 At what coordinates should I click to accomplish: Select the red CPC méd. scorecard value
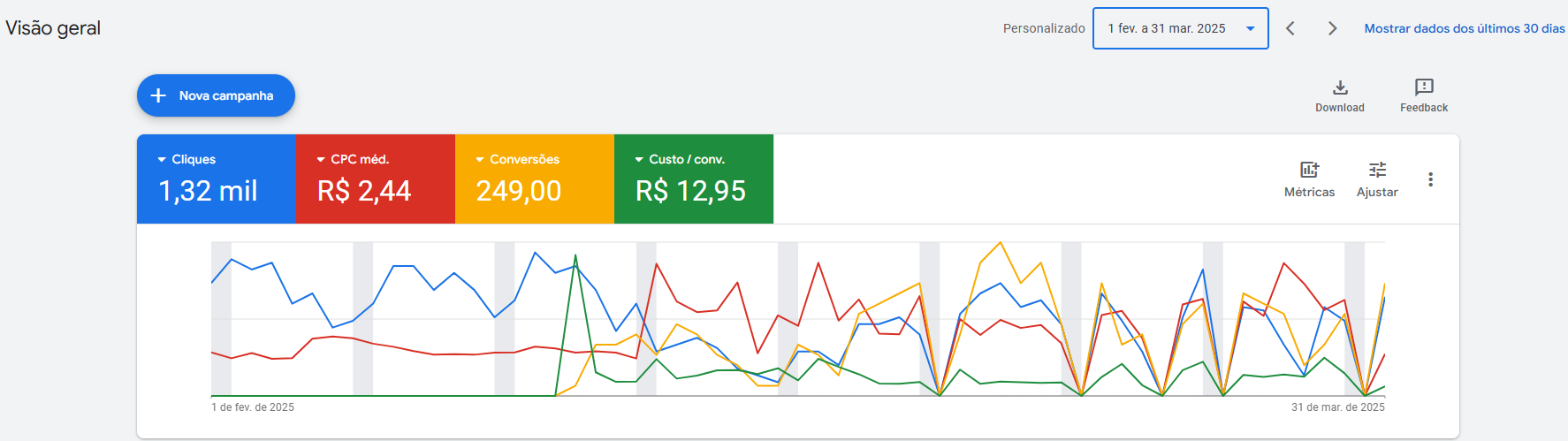tap(364, 191)
